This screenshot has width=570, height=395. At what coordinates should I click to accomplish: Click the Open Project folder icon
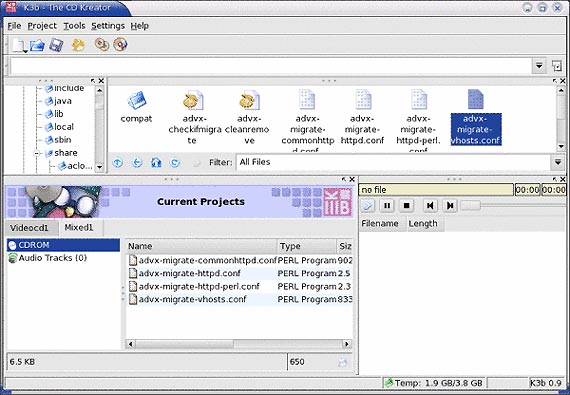pos(37,45)
